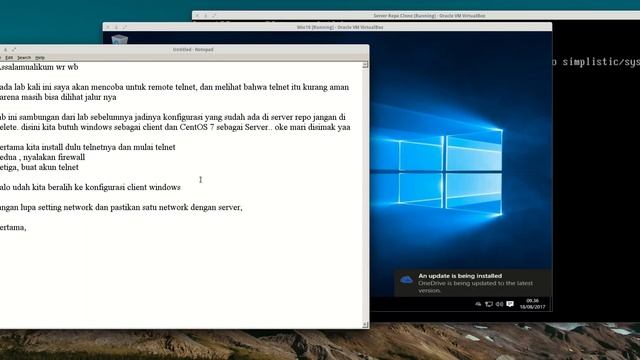Screen dimensions: 640x360
Task: Click the line 'jangan lupa setting network'
Action: [121, 207]
